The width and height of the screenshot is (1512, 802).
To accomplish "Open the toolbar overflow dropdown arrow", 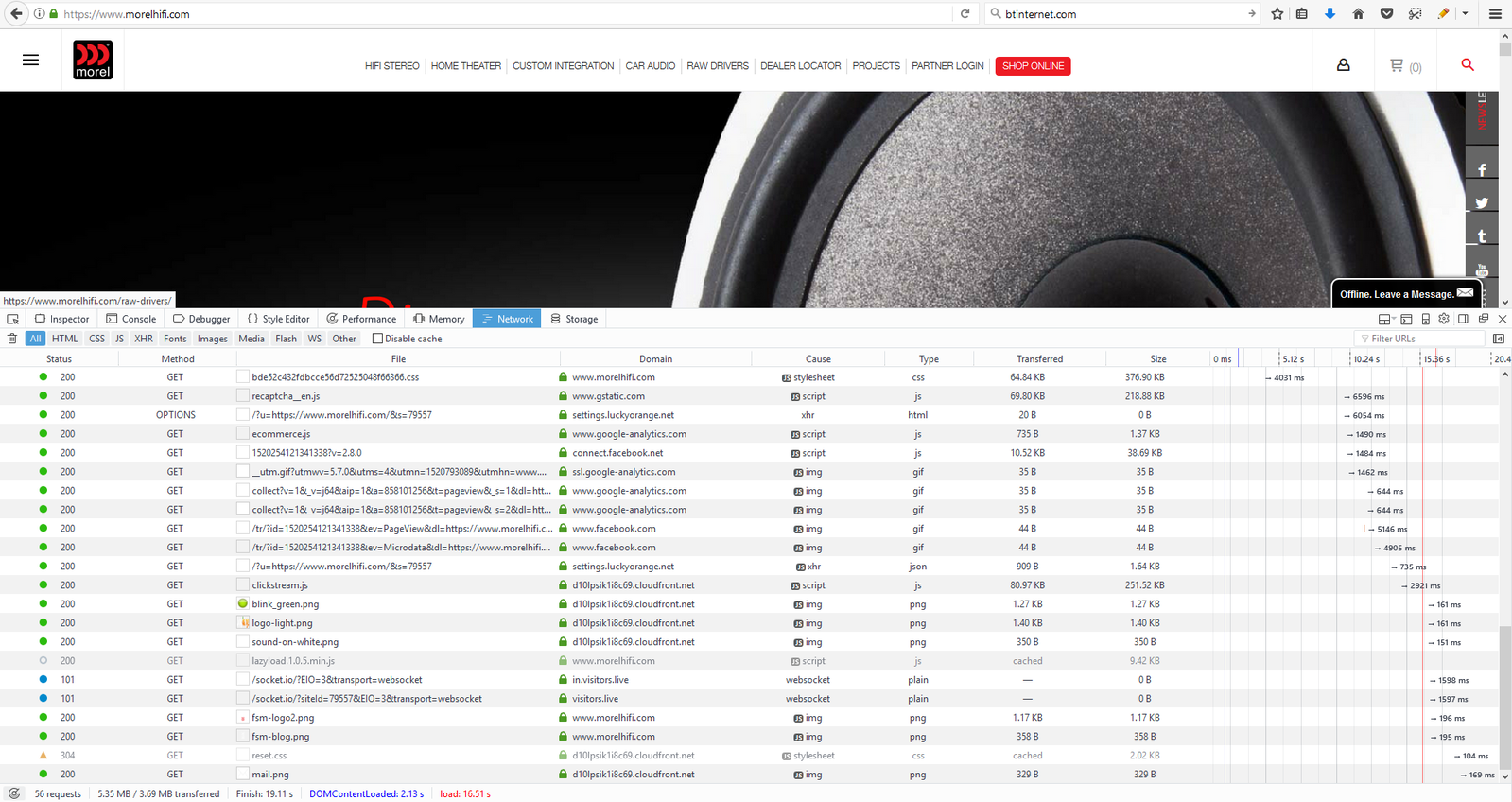I will [1465, 14].
